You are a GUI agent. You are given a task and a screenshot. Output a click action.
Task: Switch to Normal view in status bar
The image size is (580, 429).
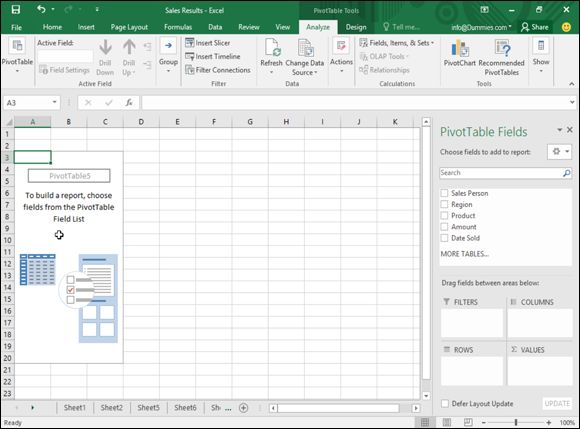(425, 422)
